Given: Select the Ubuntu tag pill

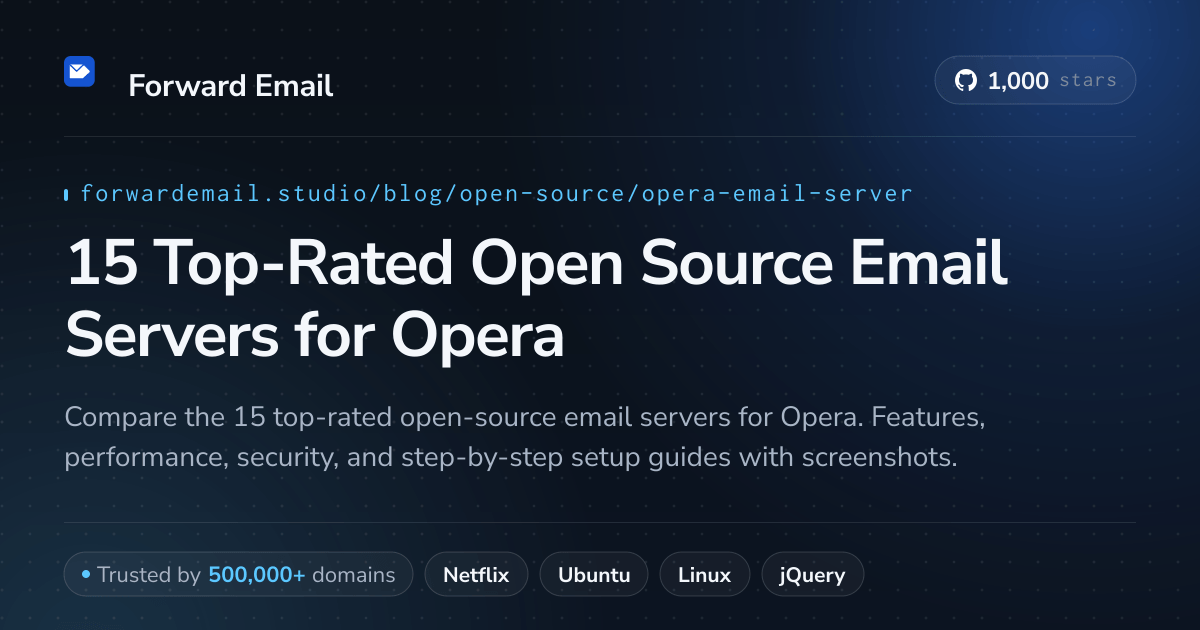Looking at the screenshot, I should pos(594,575).
